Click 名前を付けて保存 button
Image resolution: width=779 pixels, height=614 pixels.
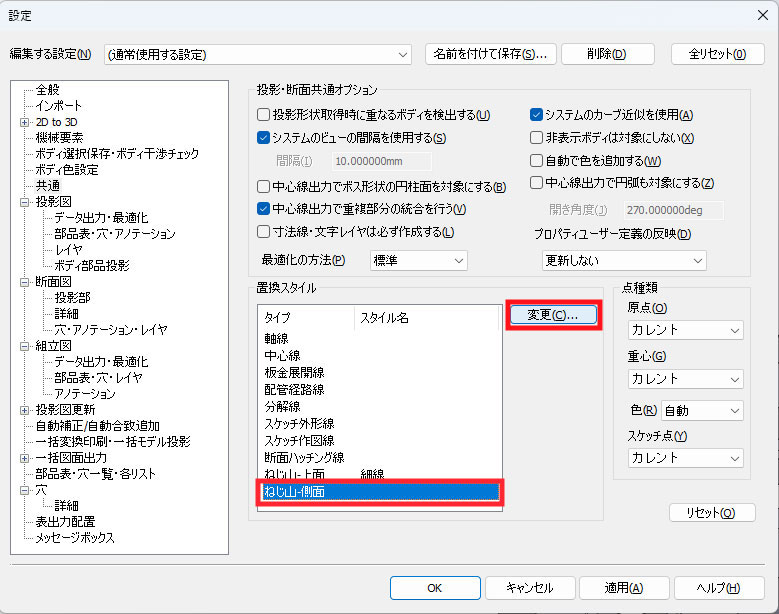[x=489, y=54]
